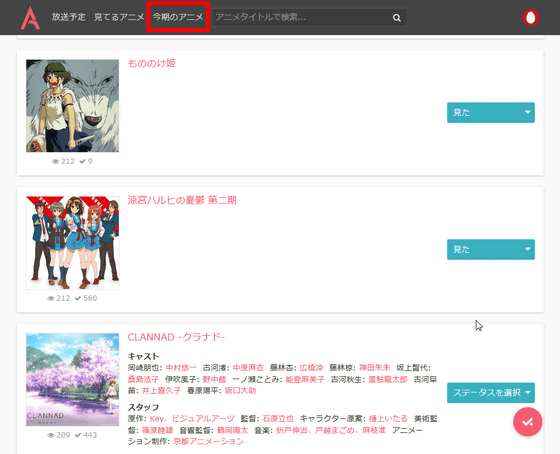Click staff link 鶴岡陽太
560x454 pixels.
point(232,430)
